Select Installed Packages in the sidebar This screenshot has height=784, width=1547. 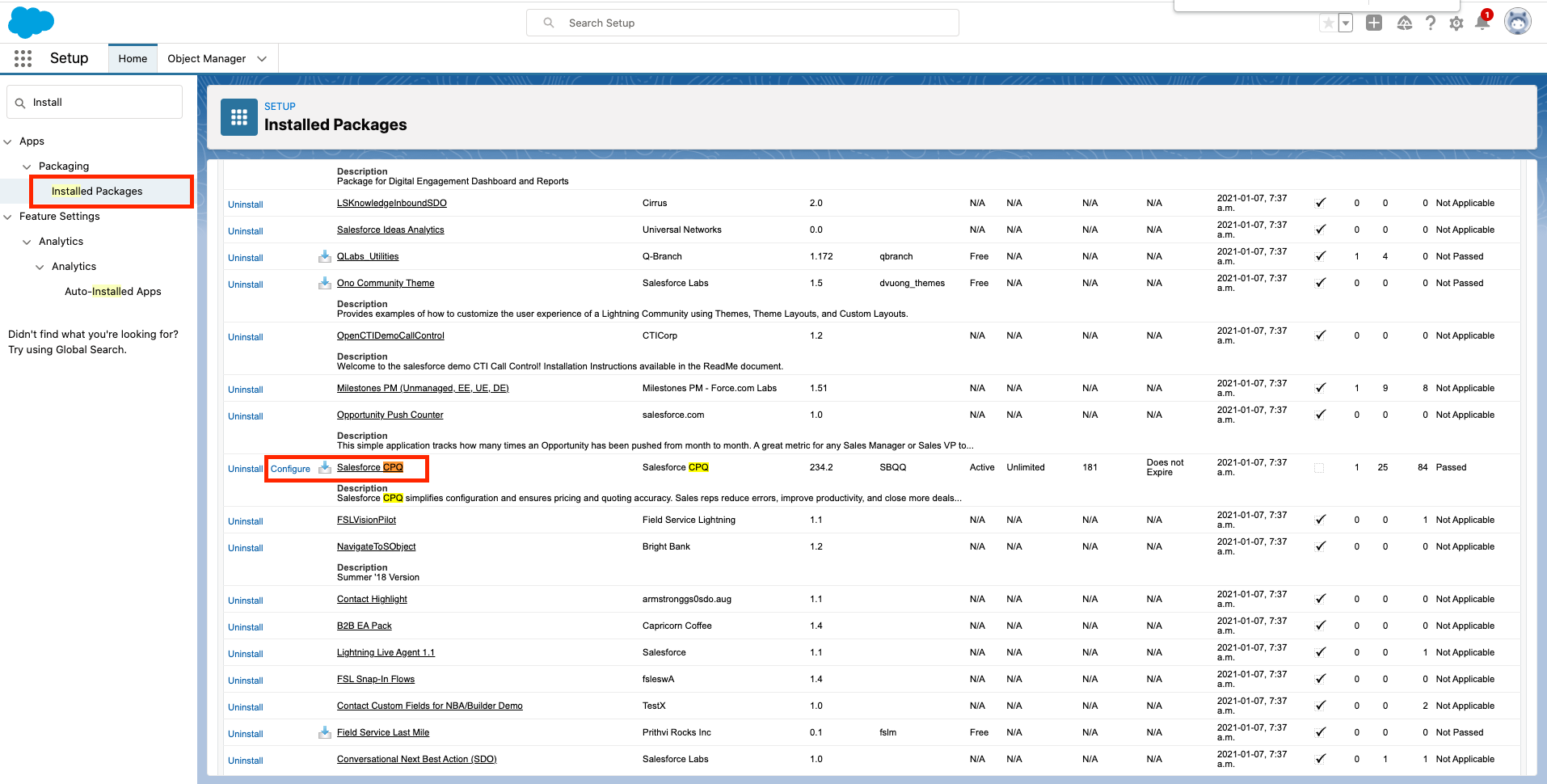(x=97, y=191)
